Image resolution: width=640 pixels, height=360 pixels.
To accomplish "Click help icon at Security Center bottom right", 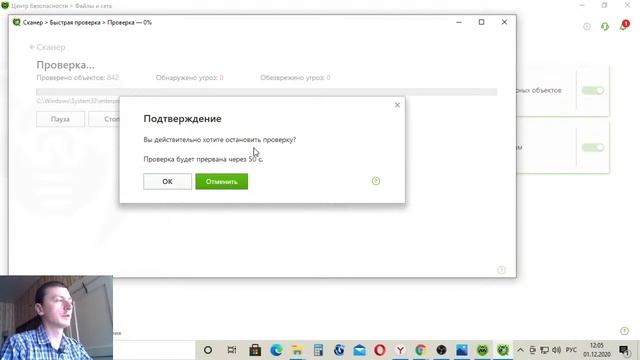I will pos(624,331).
